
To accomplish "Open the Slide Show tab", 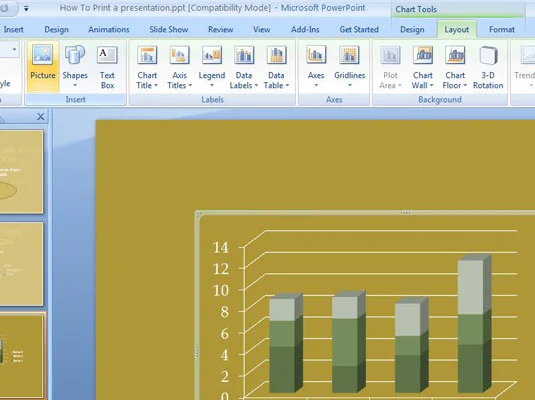I will [169, 30].
